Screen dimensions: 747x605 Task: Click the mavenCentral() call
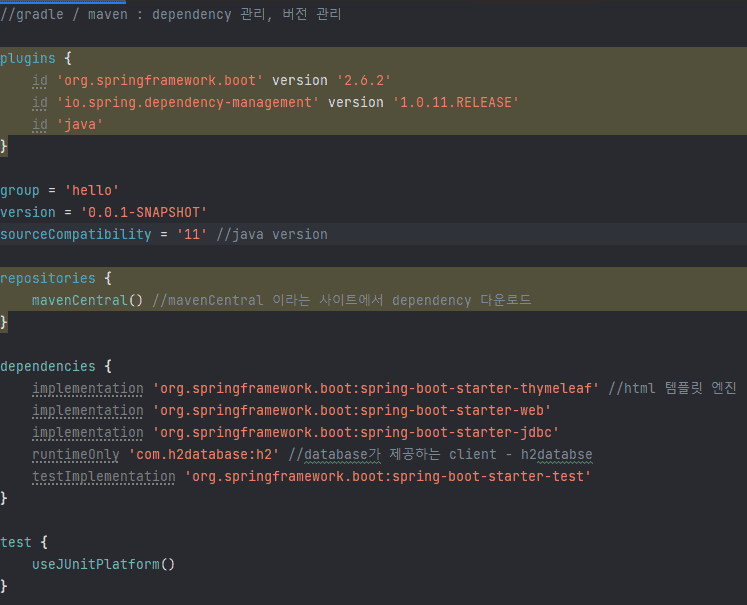pos(88,300)
